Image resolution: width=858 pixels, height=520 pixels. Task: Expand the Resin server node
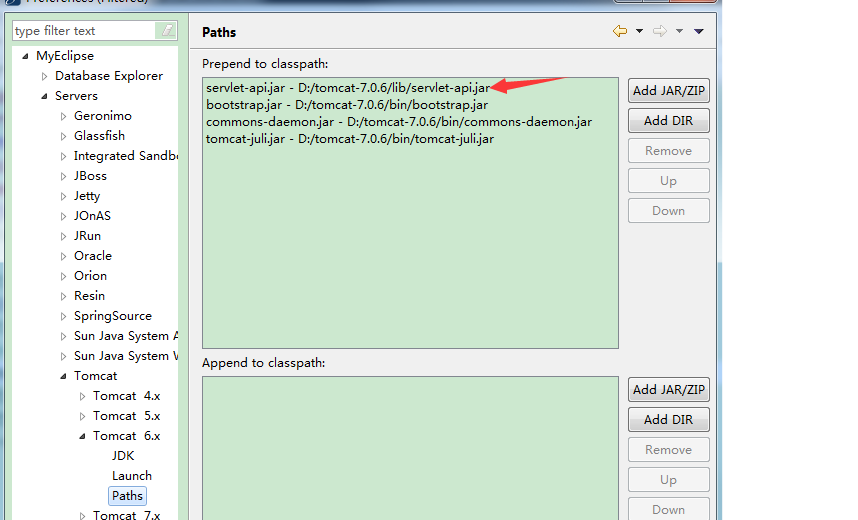[63, 296]
